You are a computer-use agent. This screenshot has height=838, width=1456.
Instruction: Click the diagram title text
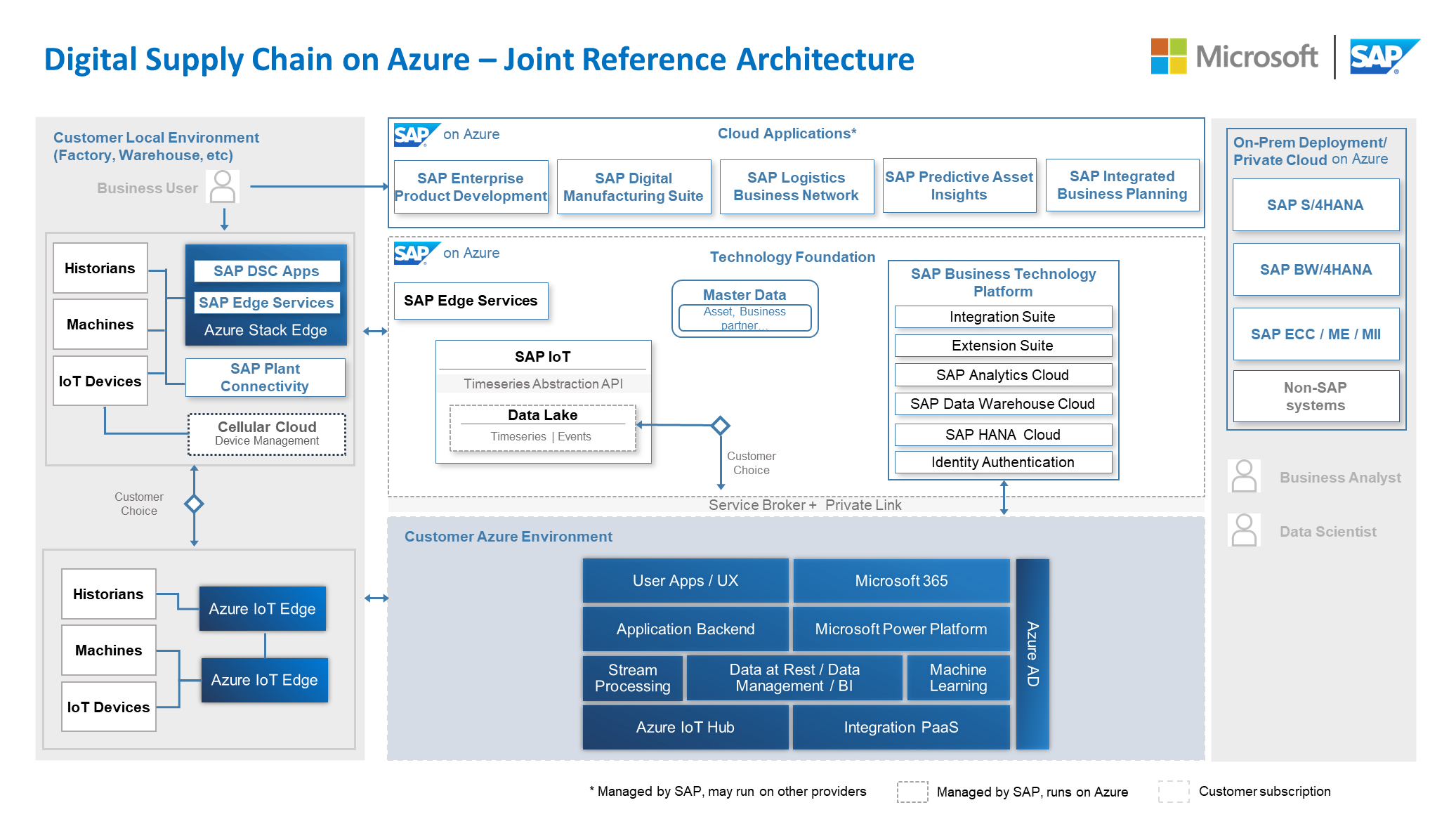479,59
